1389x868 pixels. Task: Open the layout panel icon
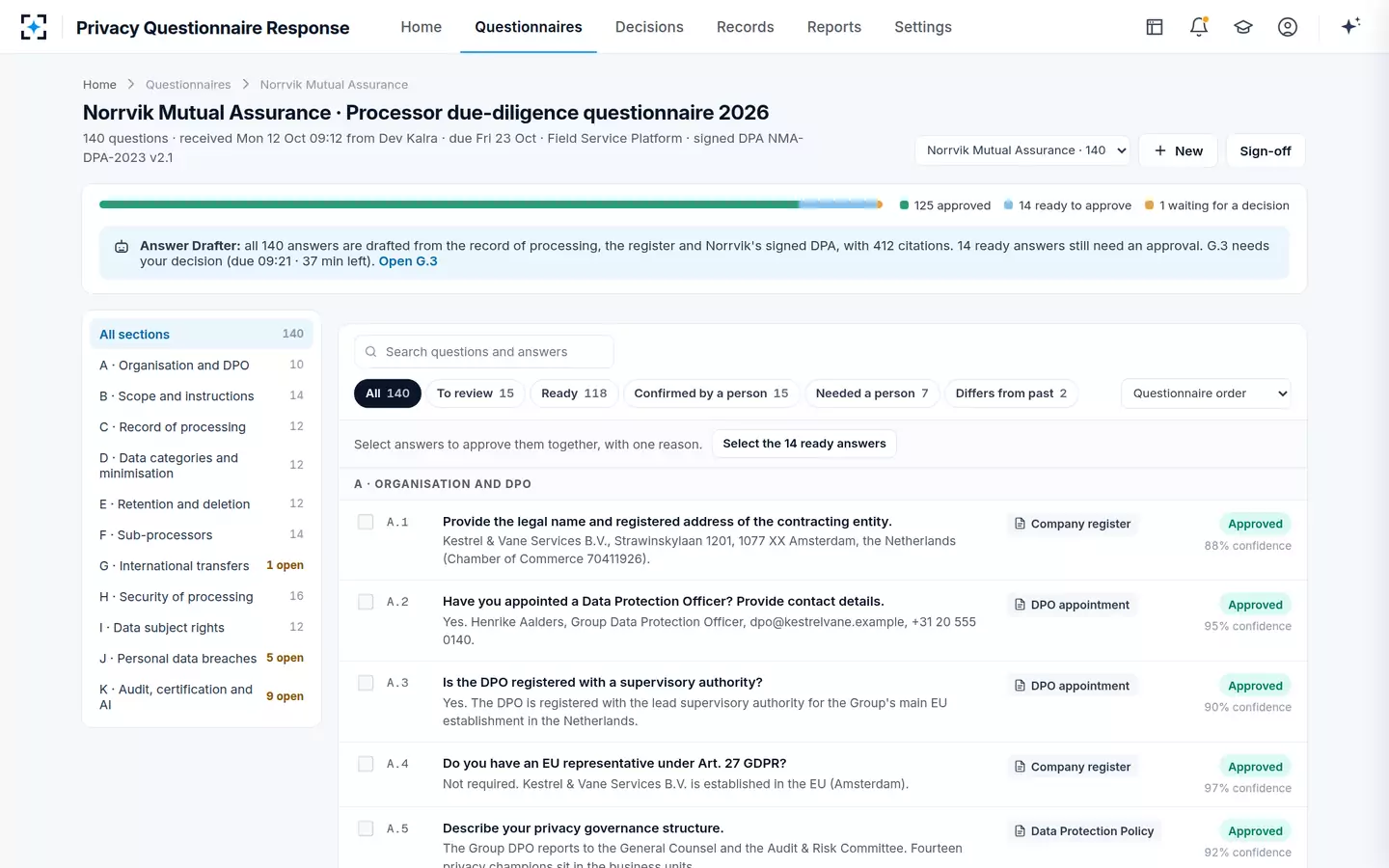tap(1155, 27)
